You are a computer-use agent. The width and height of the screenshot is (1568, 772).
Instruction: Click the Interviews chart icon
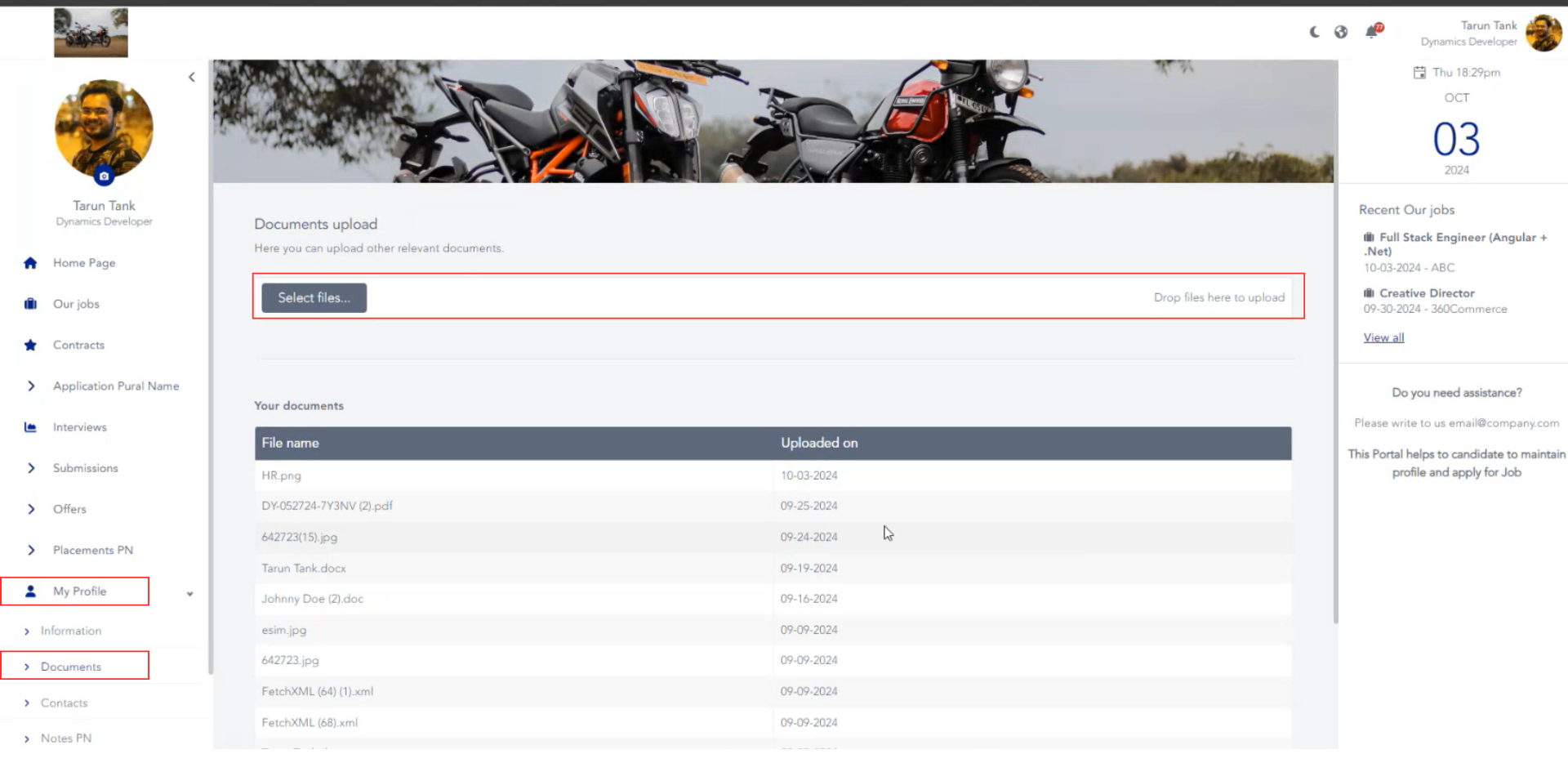(30, 427)
